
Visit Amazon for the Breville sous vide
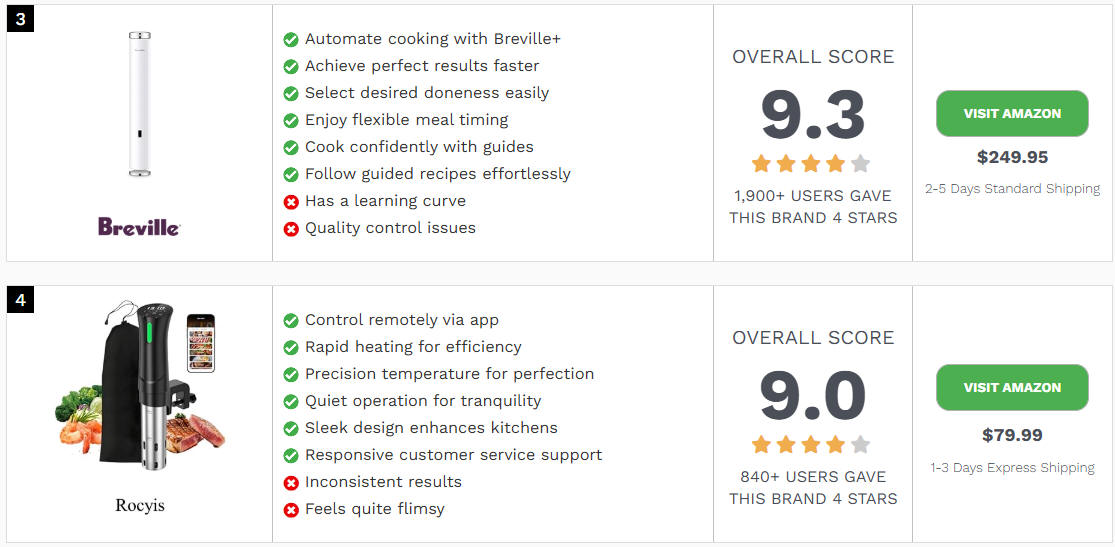pos(1012,113)
